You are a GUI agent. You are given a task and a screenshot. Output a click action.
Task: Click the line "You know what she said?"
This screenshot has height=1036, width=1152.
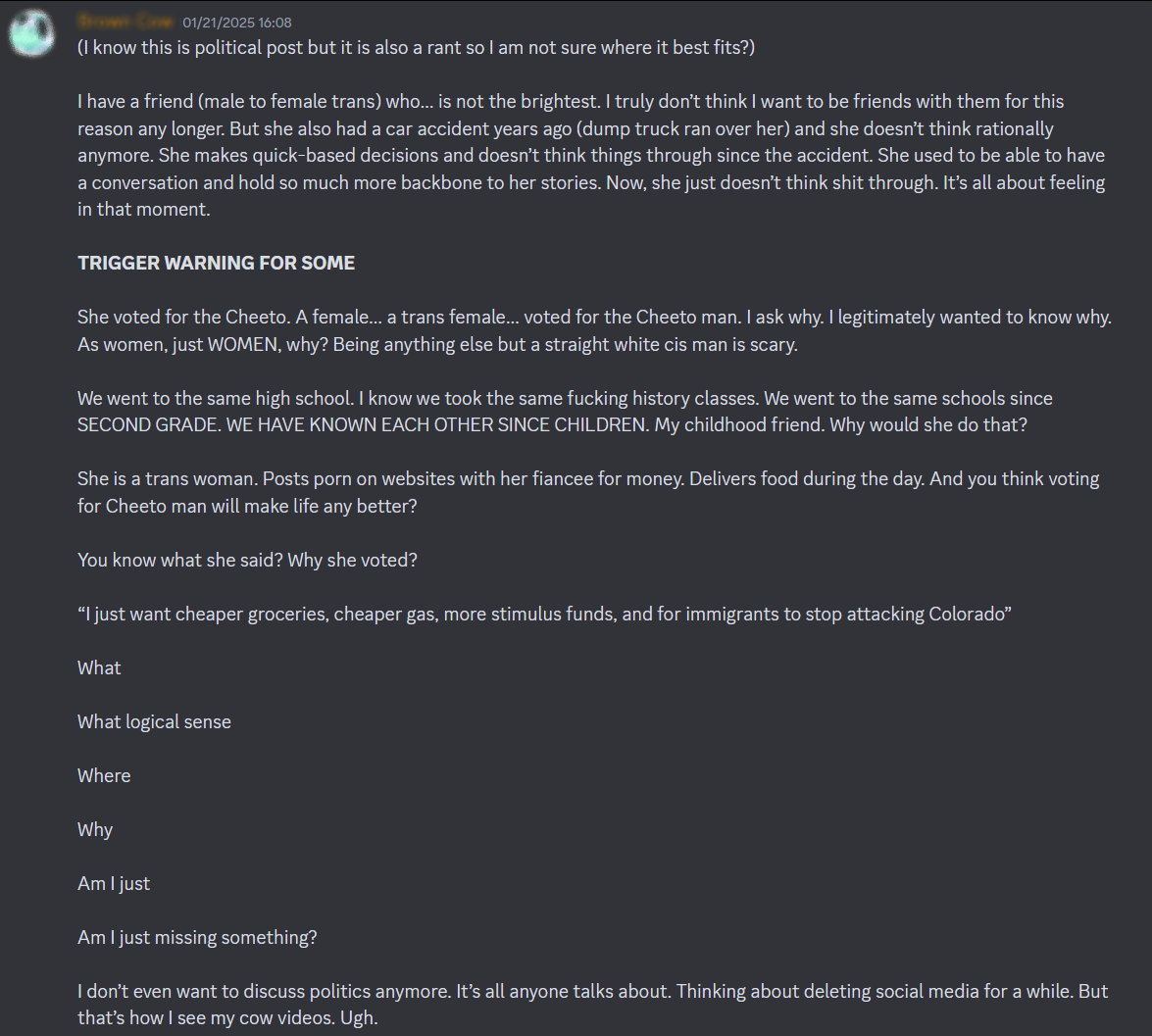pyautogui.click(x=248, y=561)
